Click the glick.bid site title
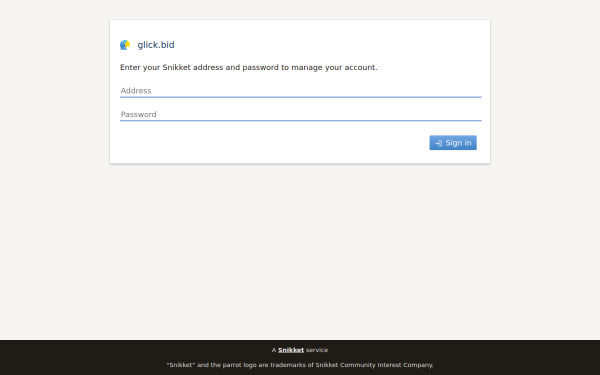Image resolution: width=600 pixels, height=375 pixels. [156, 45]
